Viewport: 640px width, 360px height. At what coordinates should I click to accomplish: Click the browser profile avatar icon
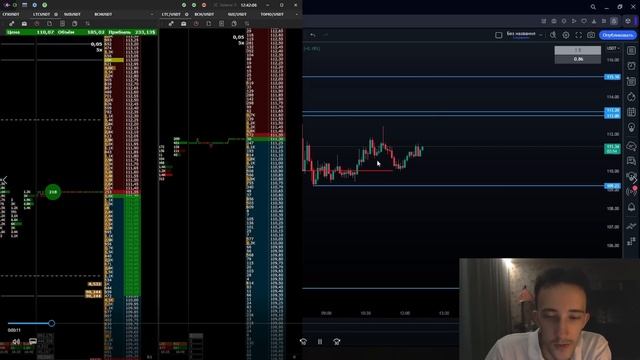[x=628, y=21]
